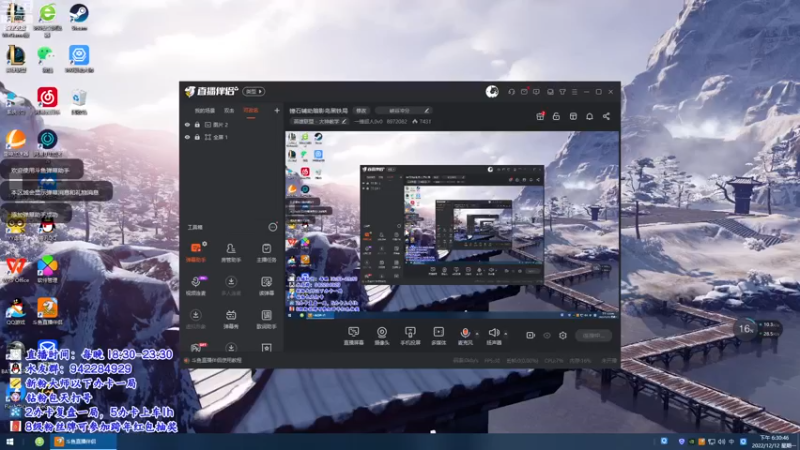Open Steam desktop shortcut
800x450 pixels.
pyautogui.click(x=79, y=18)
